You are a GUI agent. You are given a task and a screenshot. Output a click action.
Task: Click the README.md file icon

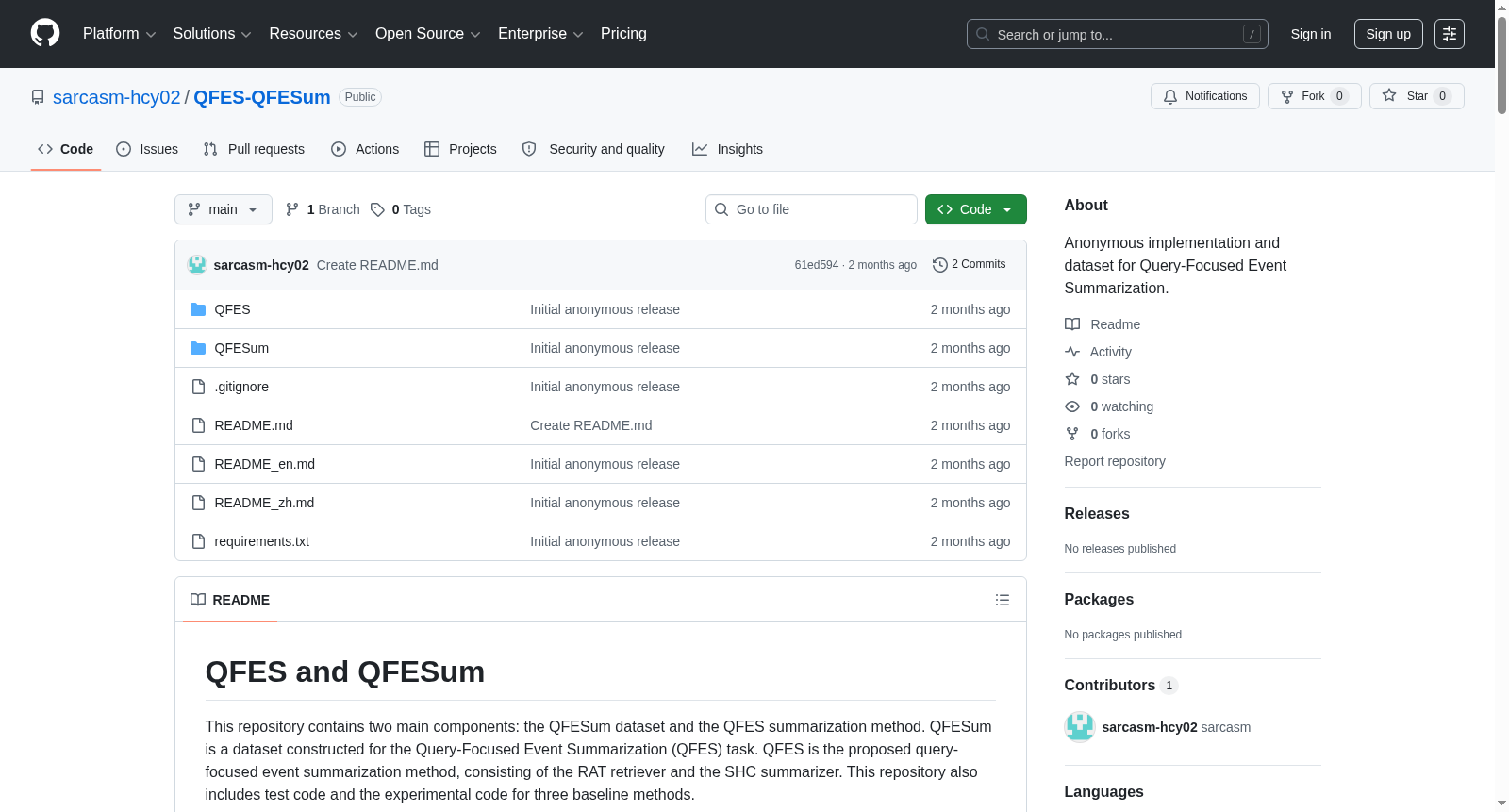(198, 425)
